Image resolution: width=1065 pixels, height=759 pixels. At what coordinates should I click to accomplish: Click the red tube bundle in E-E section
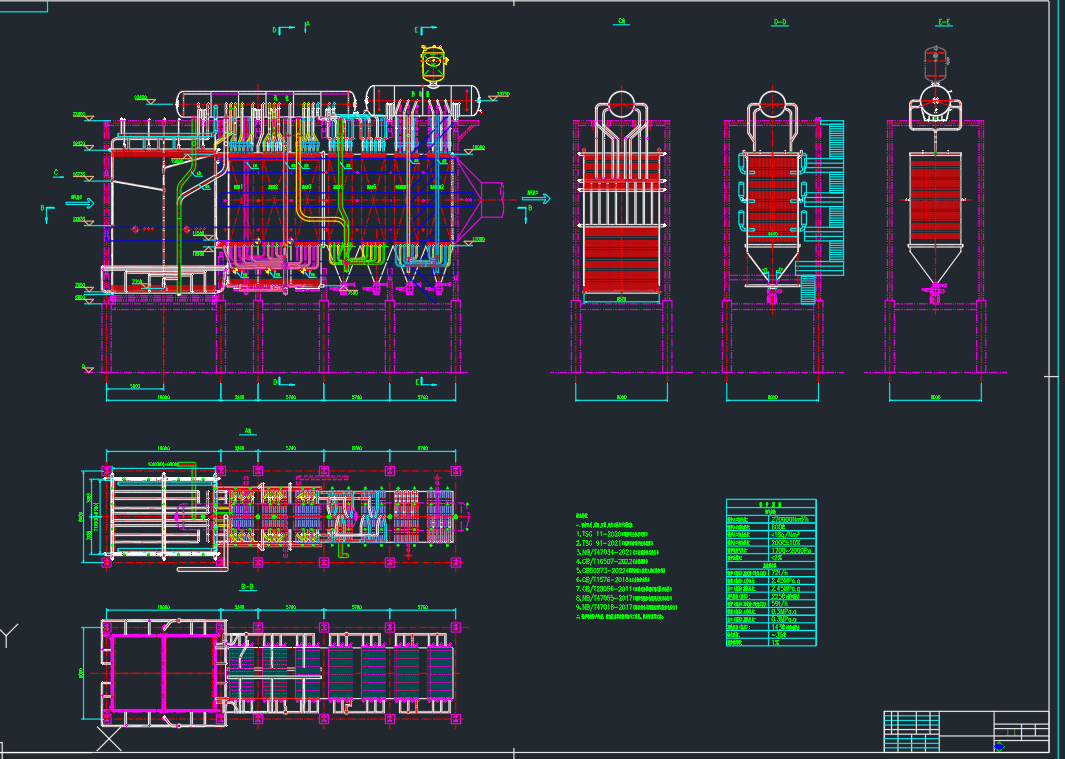937,198
